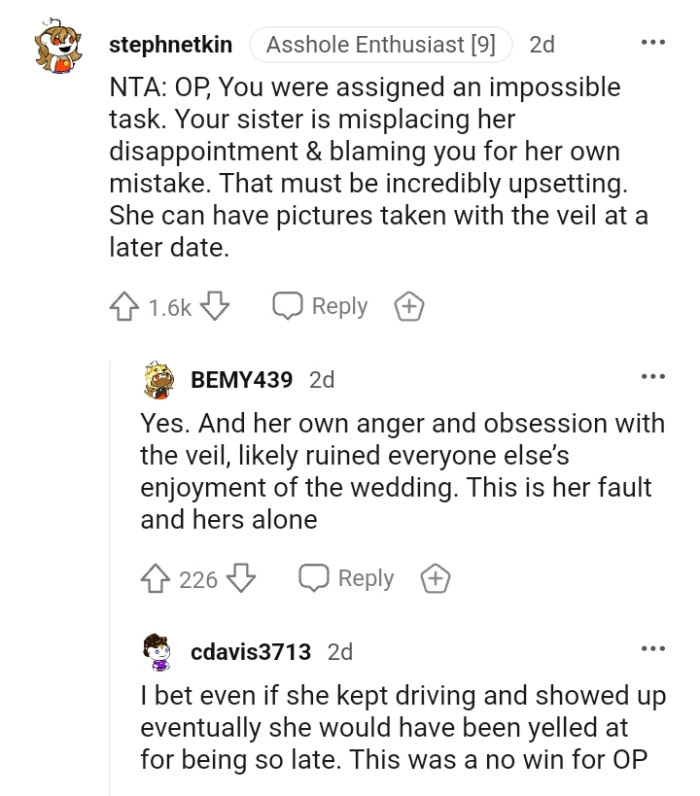
Task: Open BEMY439's avatar image
Action: [161, 380]
